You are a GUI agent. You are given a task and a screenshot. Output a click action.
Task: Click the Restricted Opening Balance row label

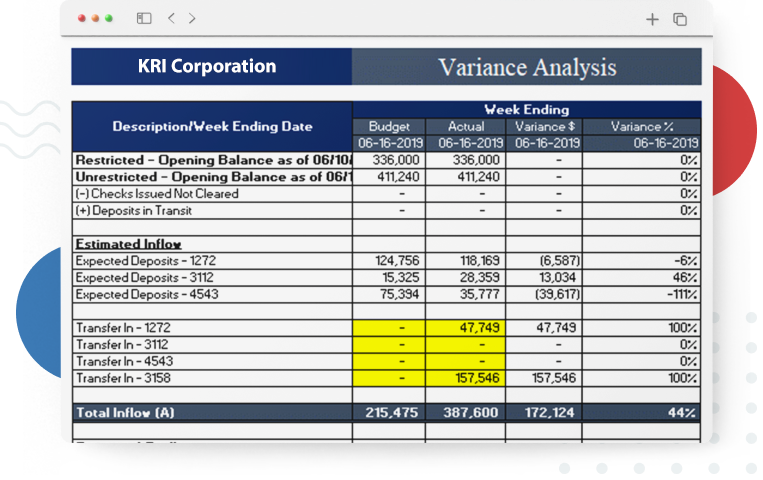[x=212, y=160]
